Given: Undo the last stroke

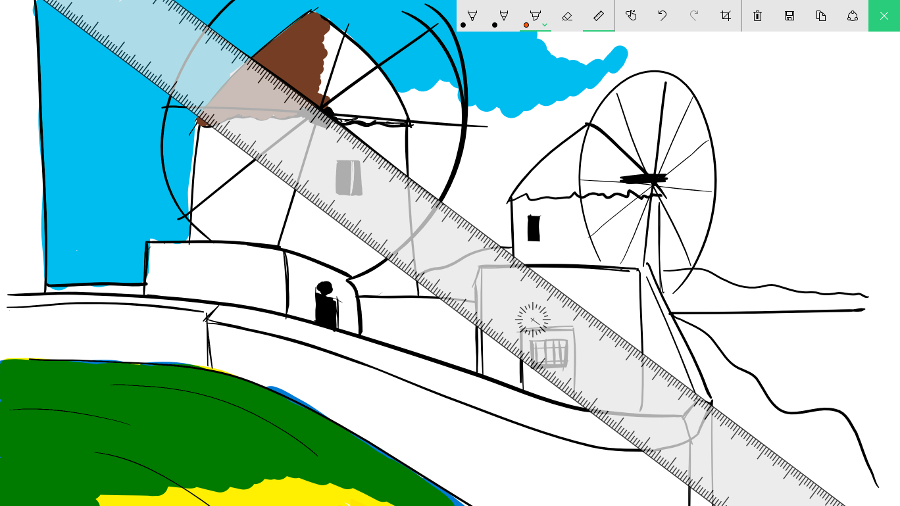Looking at the screenshot, I should tap(662, 16).
